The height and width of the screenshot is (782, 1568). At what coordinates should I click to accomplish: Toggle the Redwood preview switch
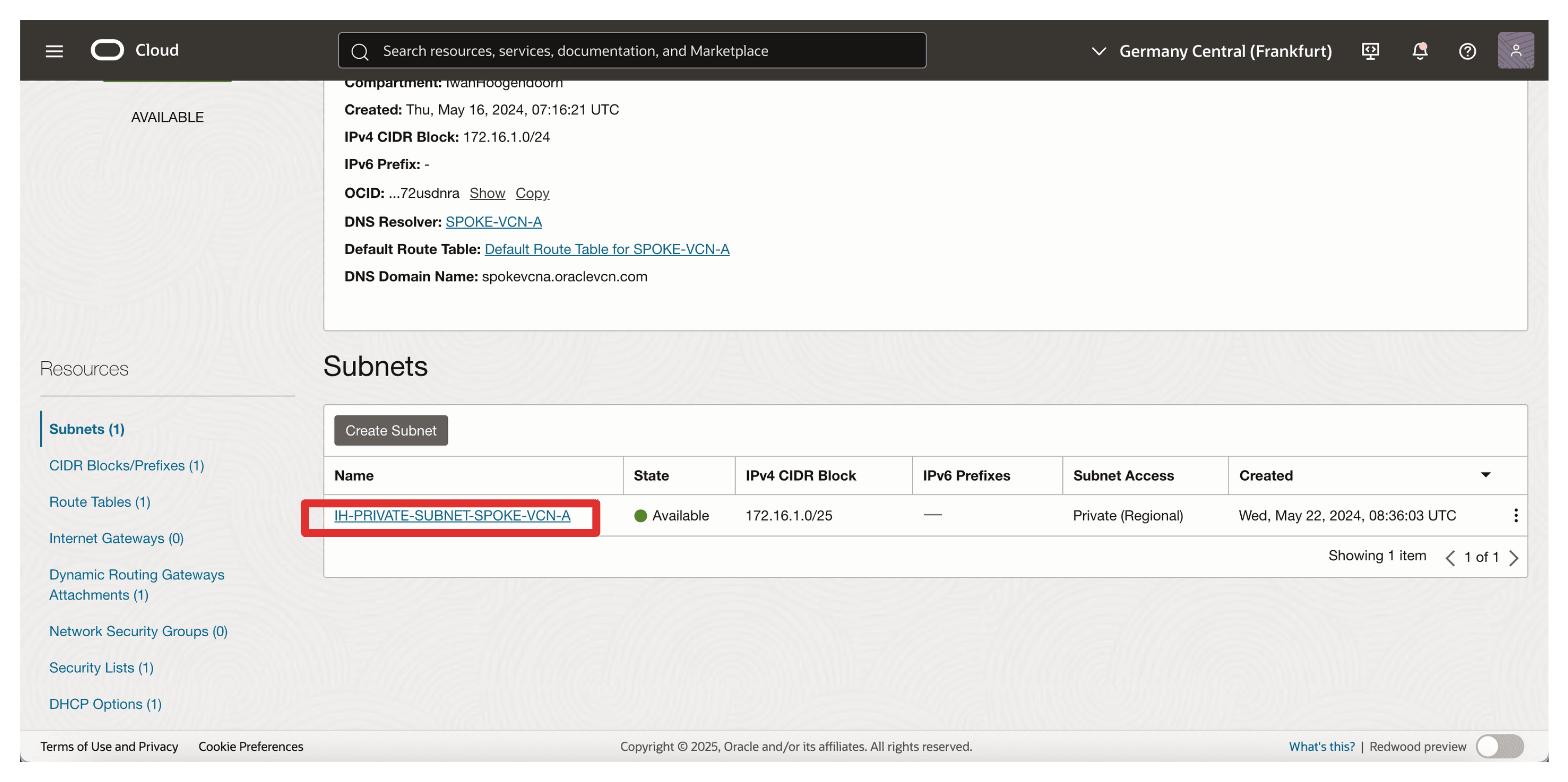point(1499,746)
